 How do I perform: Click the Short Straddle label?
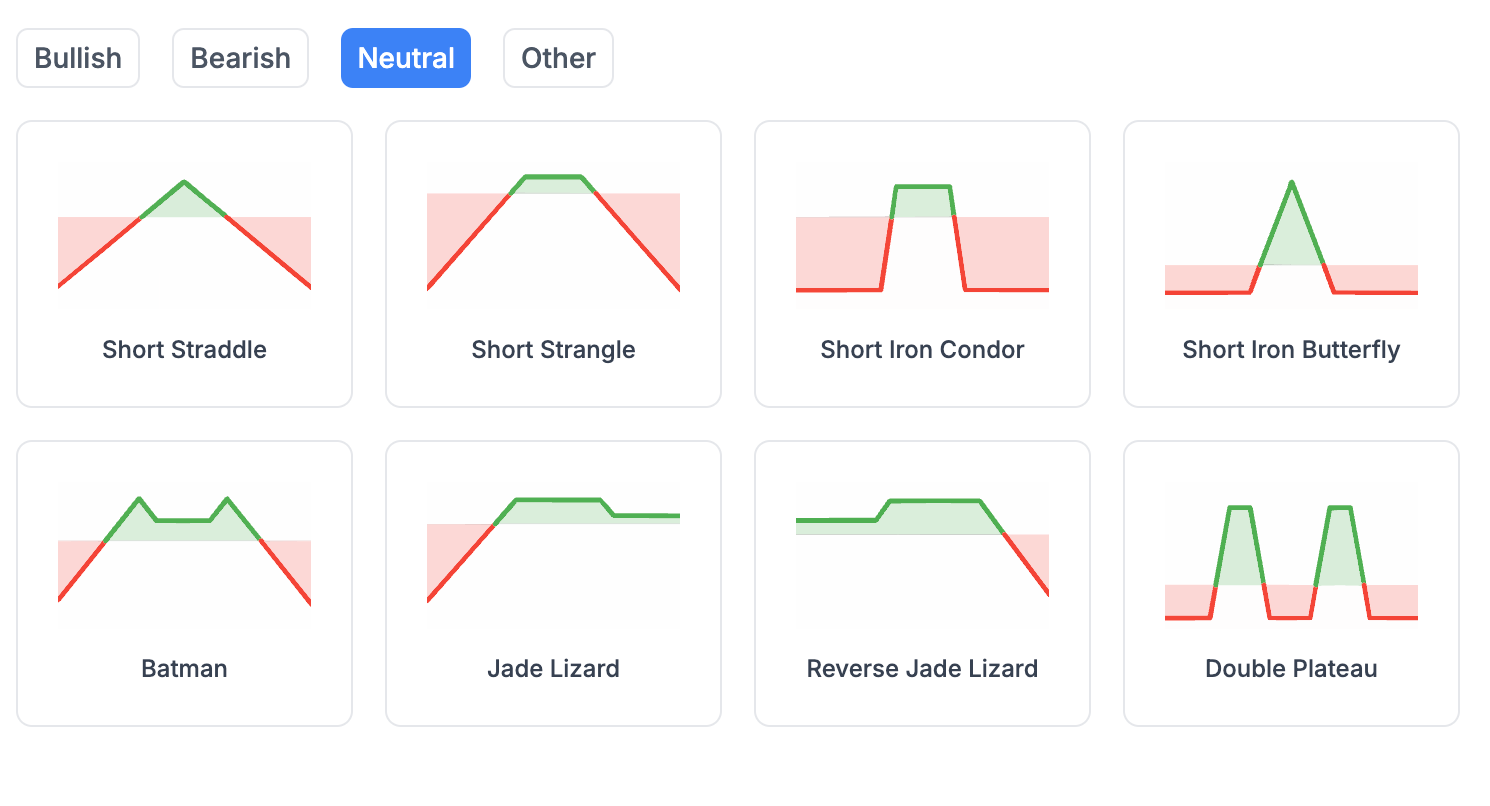[184, 350]
